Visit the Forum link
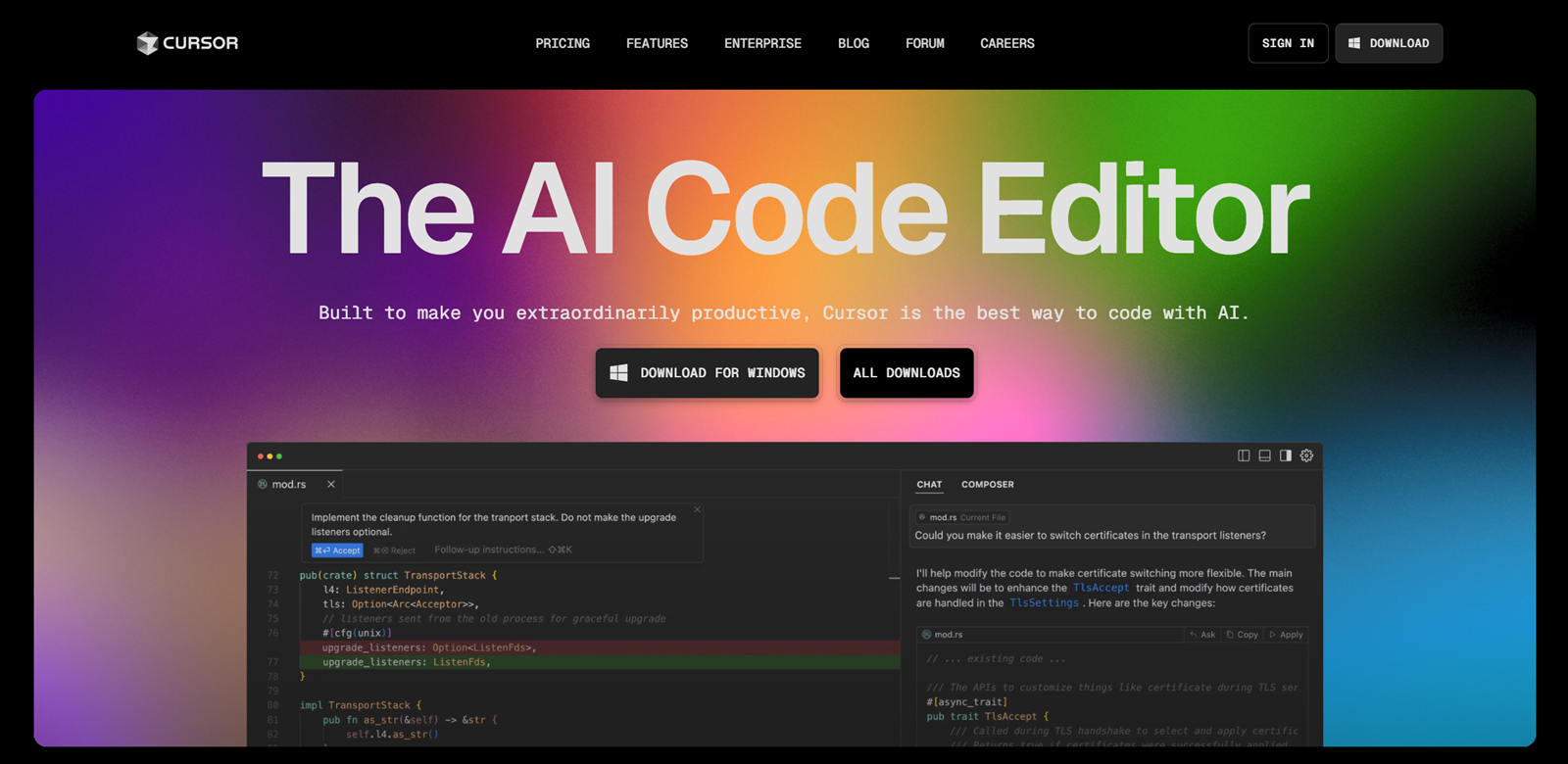The width and height of the screenshot is (1568, 764). 925,43
